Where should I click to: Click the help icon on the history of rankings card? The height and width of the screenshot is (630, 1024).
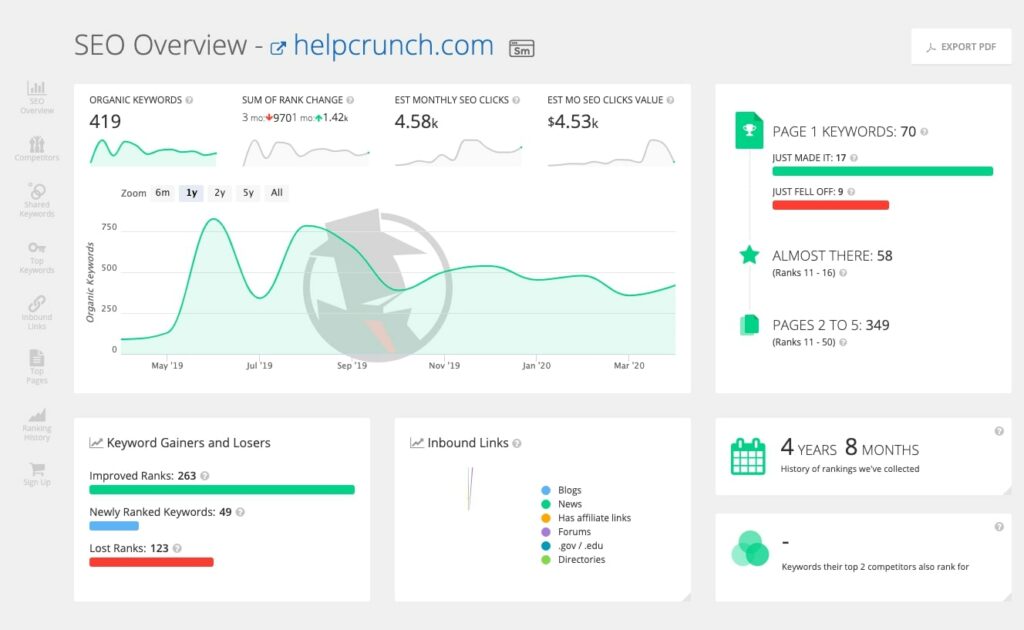point(999,431)
